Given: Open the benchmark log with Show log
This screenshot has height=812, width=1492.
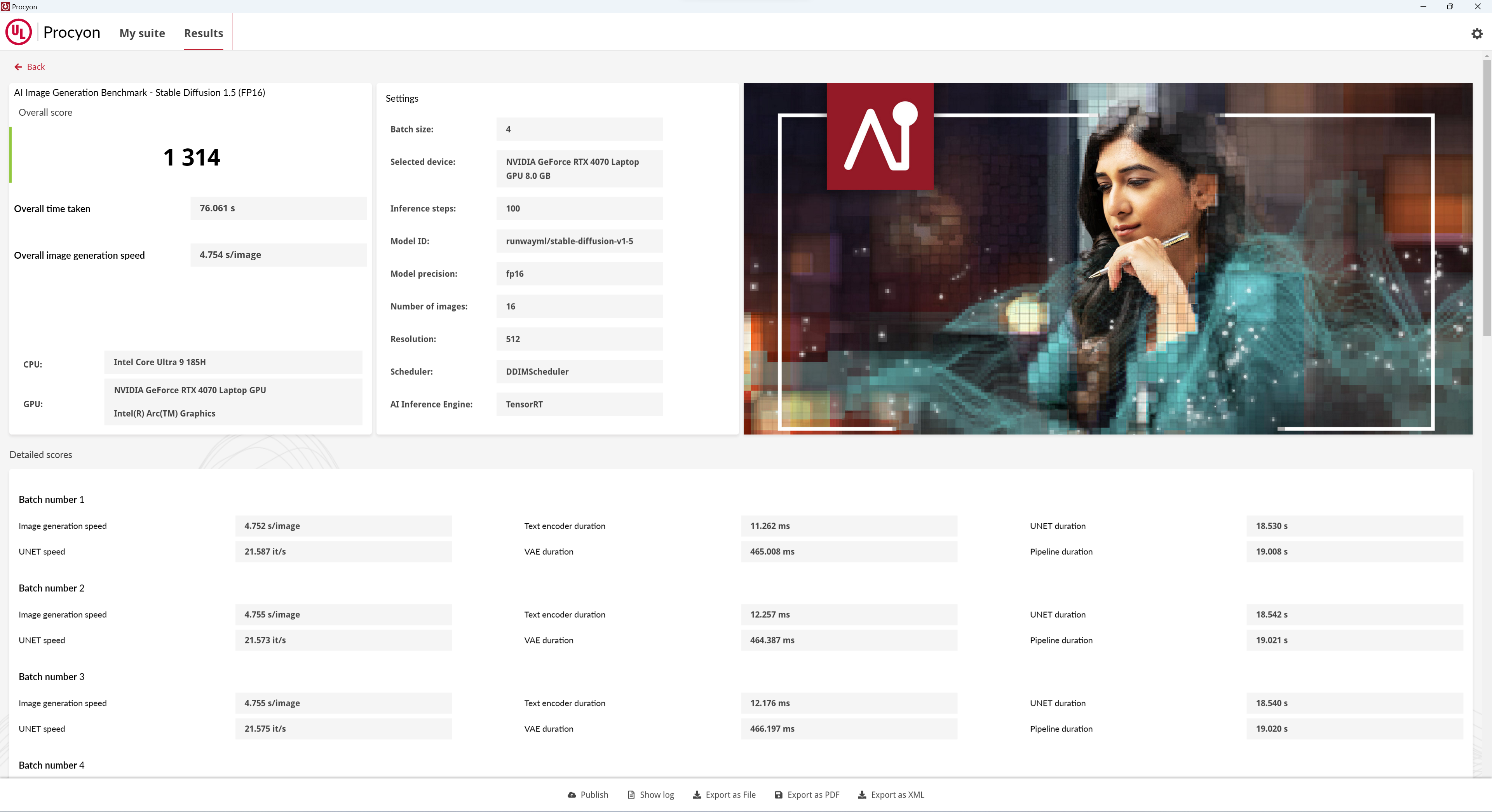Looking at the screenshot, I should point(650,795).
